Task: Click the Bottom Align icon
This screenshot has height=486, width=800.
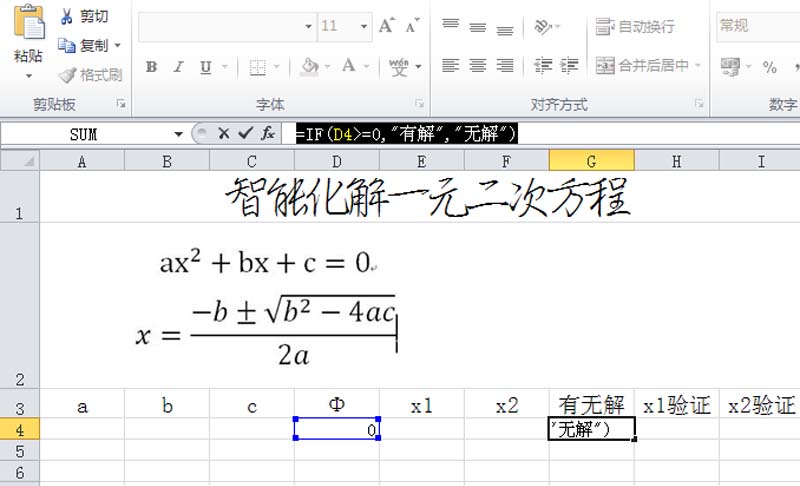Action: click(505, 29)
